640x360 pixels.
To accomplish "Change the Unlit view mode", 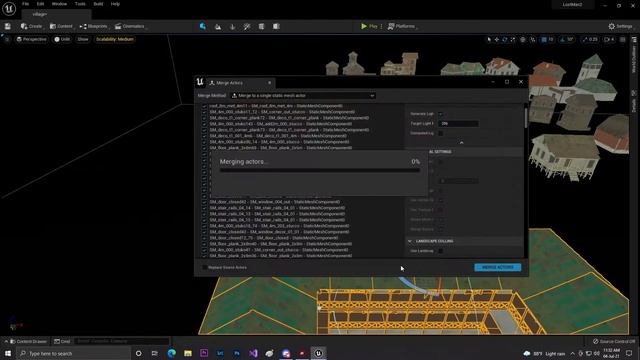I will coord(62,39).
